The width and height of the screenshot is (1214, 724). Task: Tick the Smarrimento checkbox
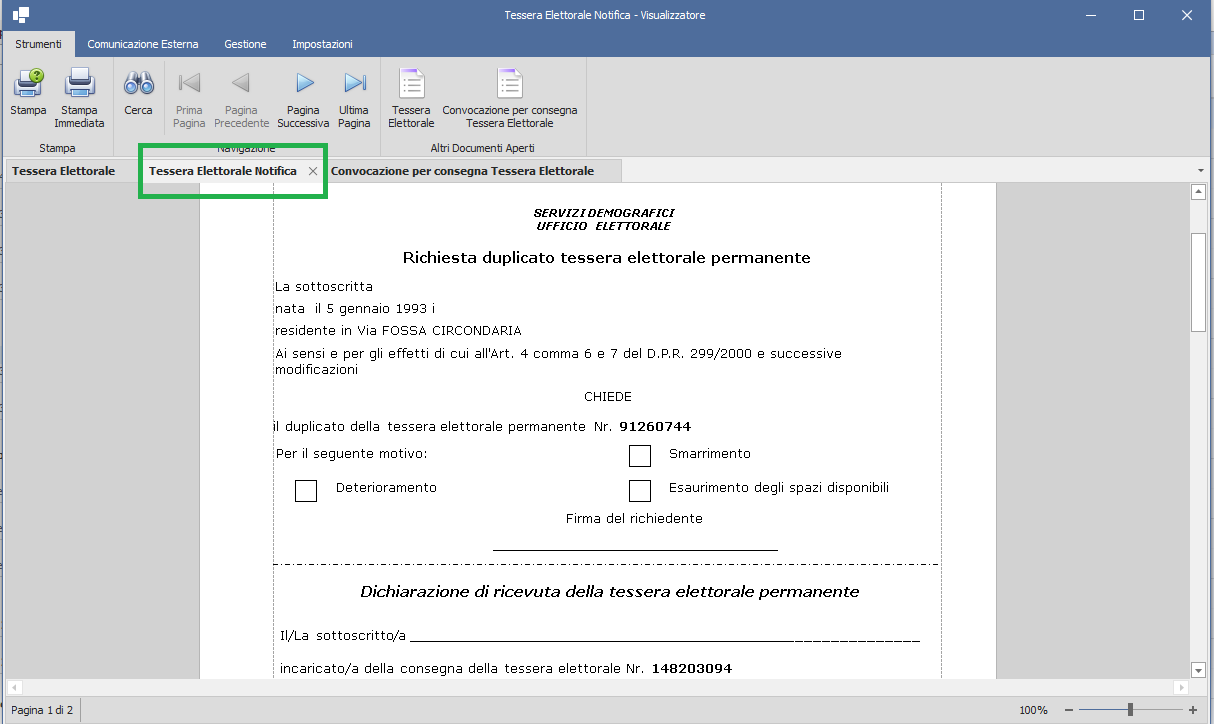coord(640,456)
